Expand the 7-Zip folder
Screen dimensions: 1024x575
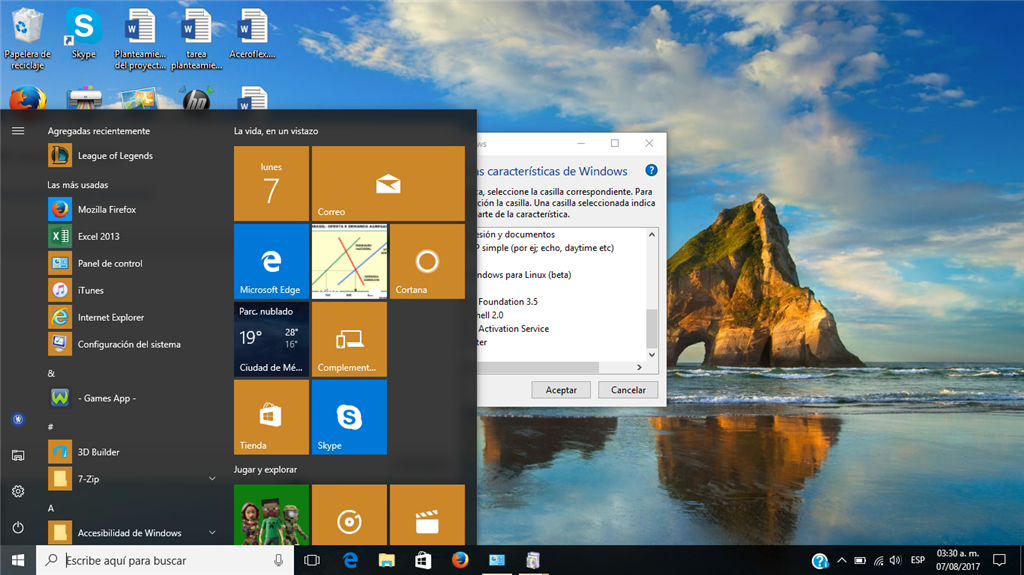coord(131,479)
